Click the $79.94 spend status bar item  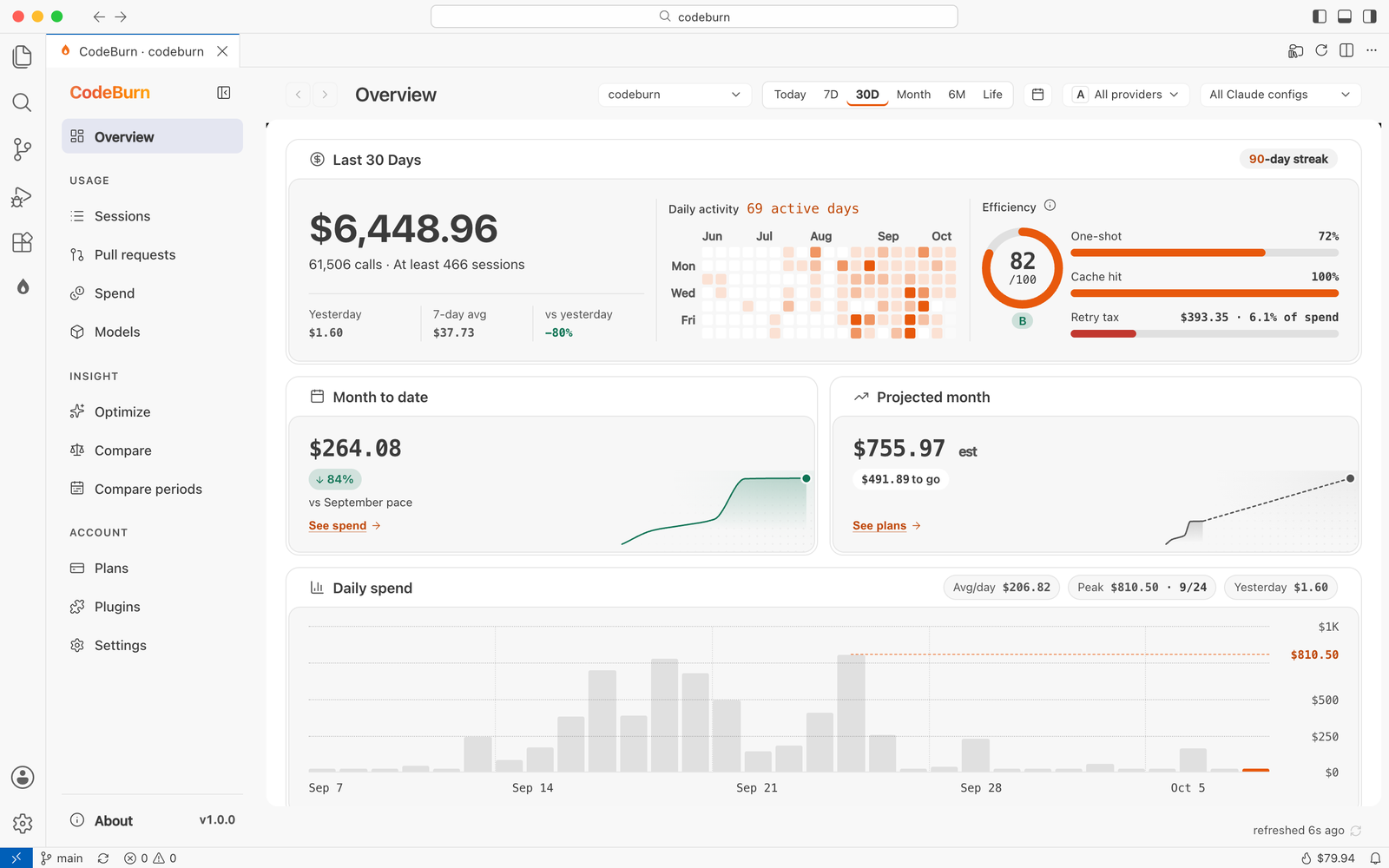point(1327,858)
